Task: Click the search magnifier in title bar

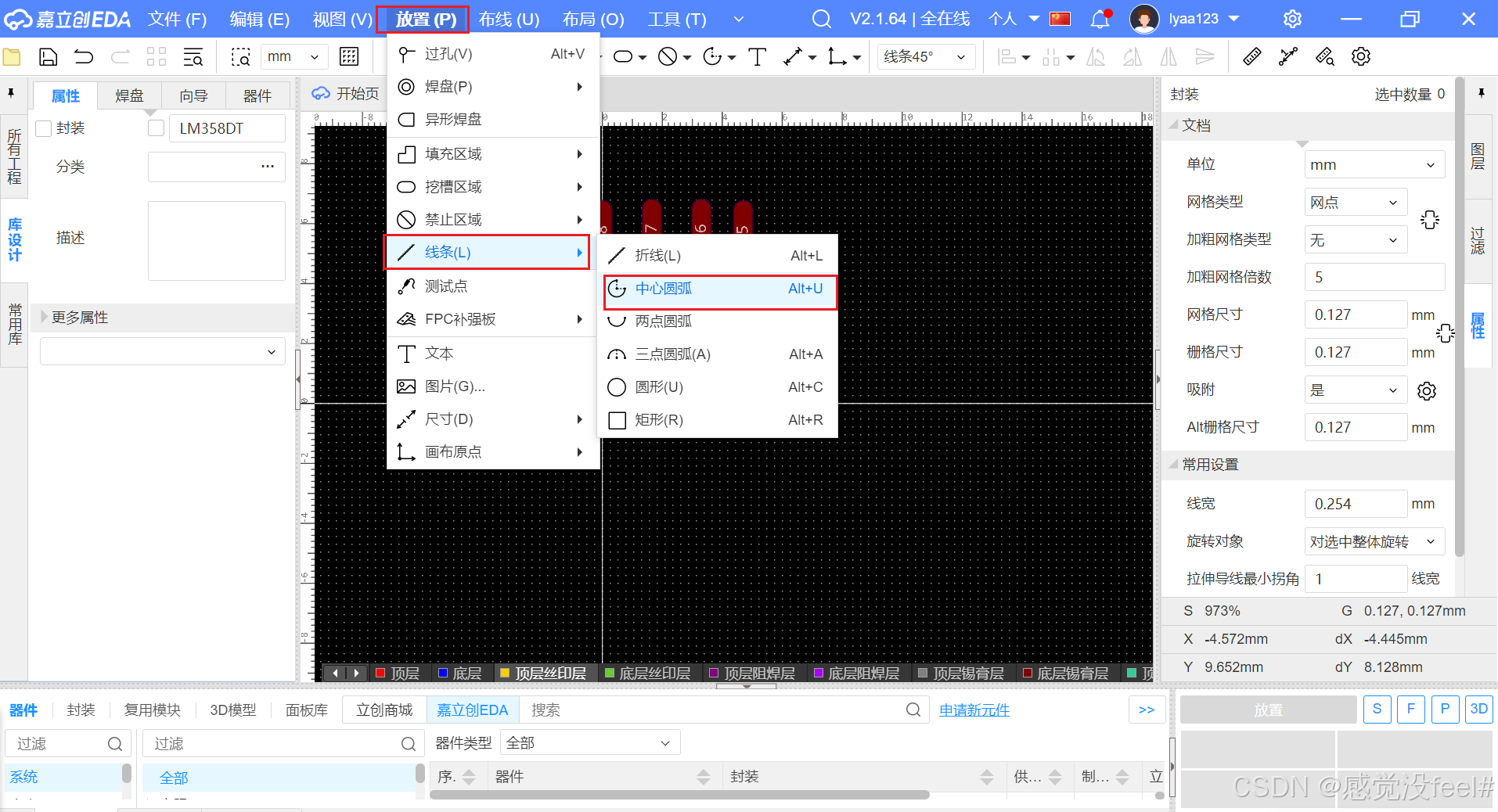Action: click(x=821, y=19)
